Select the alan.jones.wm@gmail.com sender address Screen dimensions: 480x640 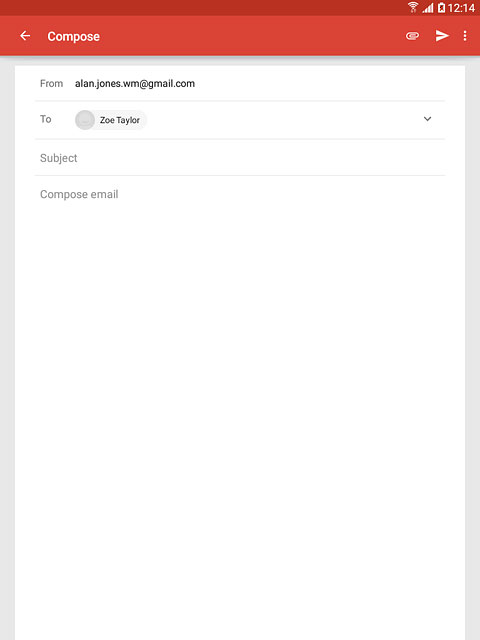(x=135, y=84)
